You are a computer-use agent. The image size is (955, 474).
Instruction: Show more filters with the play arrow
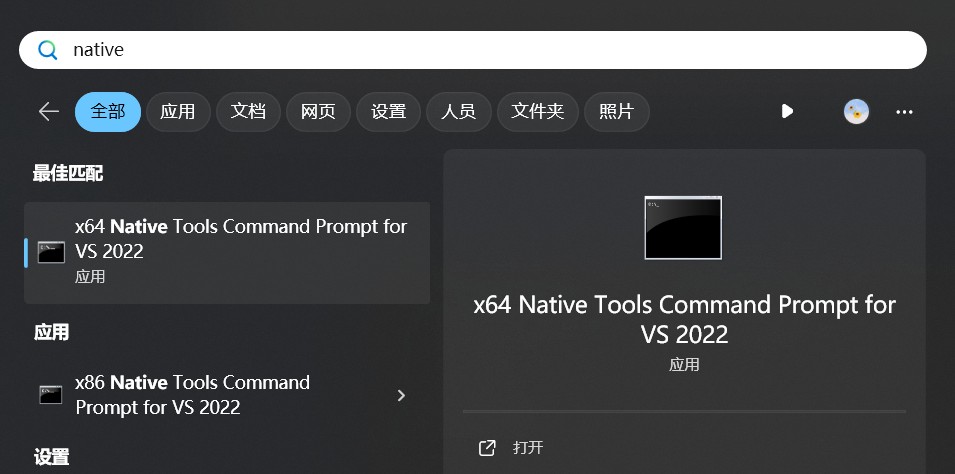pyautogui.click(x=787, y=111)
